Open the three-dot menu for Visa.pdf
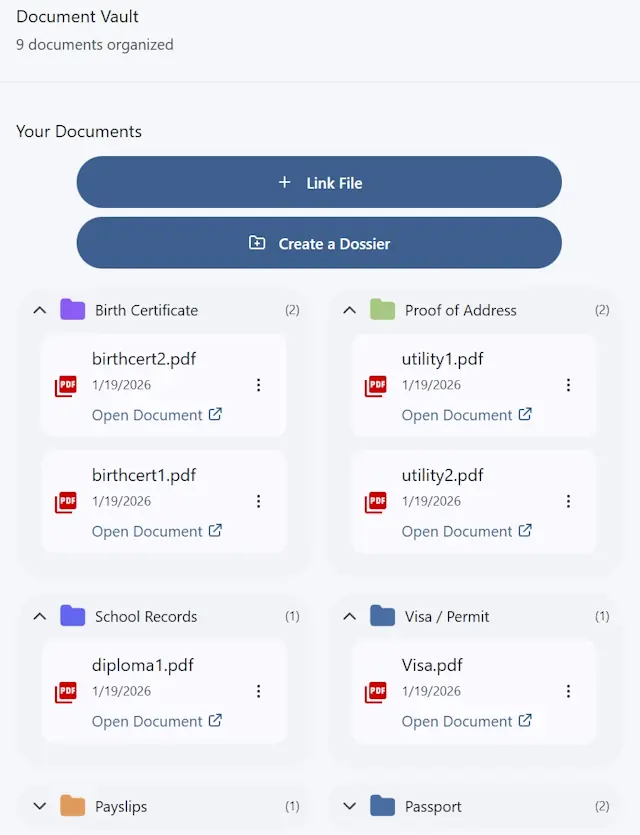Viewport: 640px width, 835px height. click(569, 691)
